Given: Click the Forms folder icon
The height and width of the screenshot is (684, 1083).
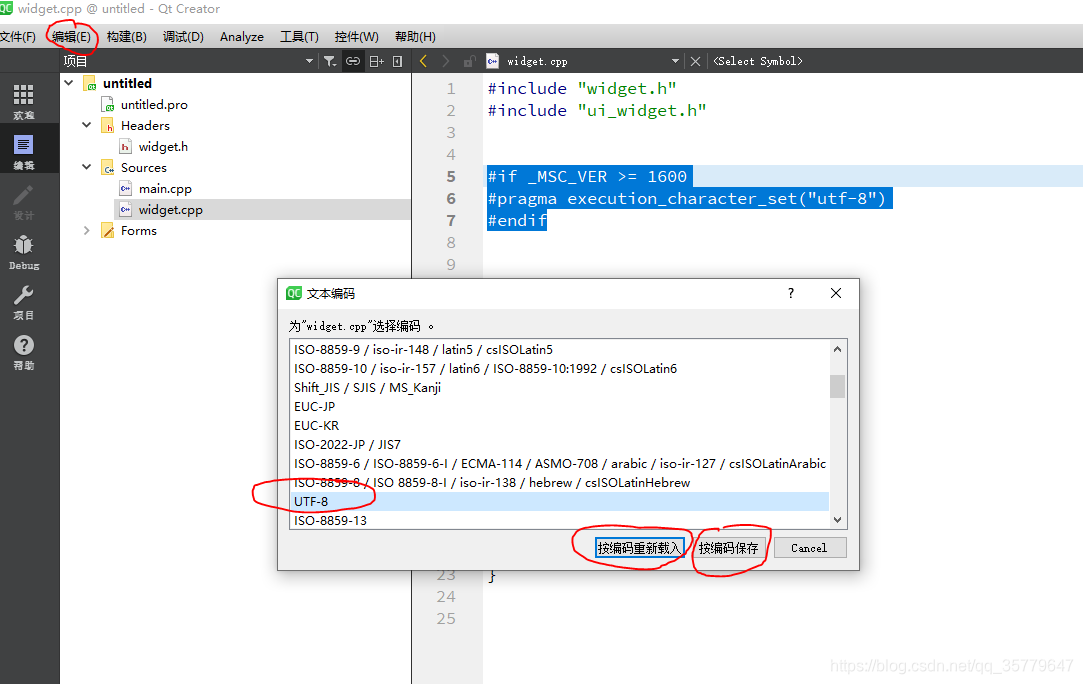Looking at the screenshot, I should click(107, 231).
